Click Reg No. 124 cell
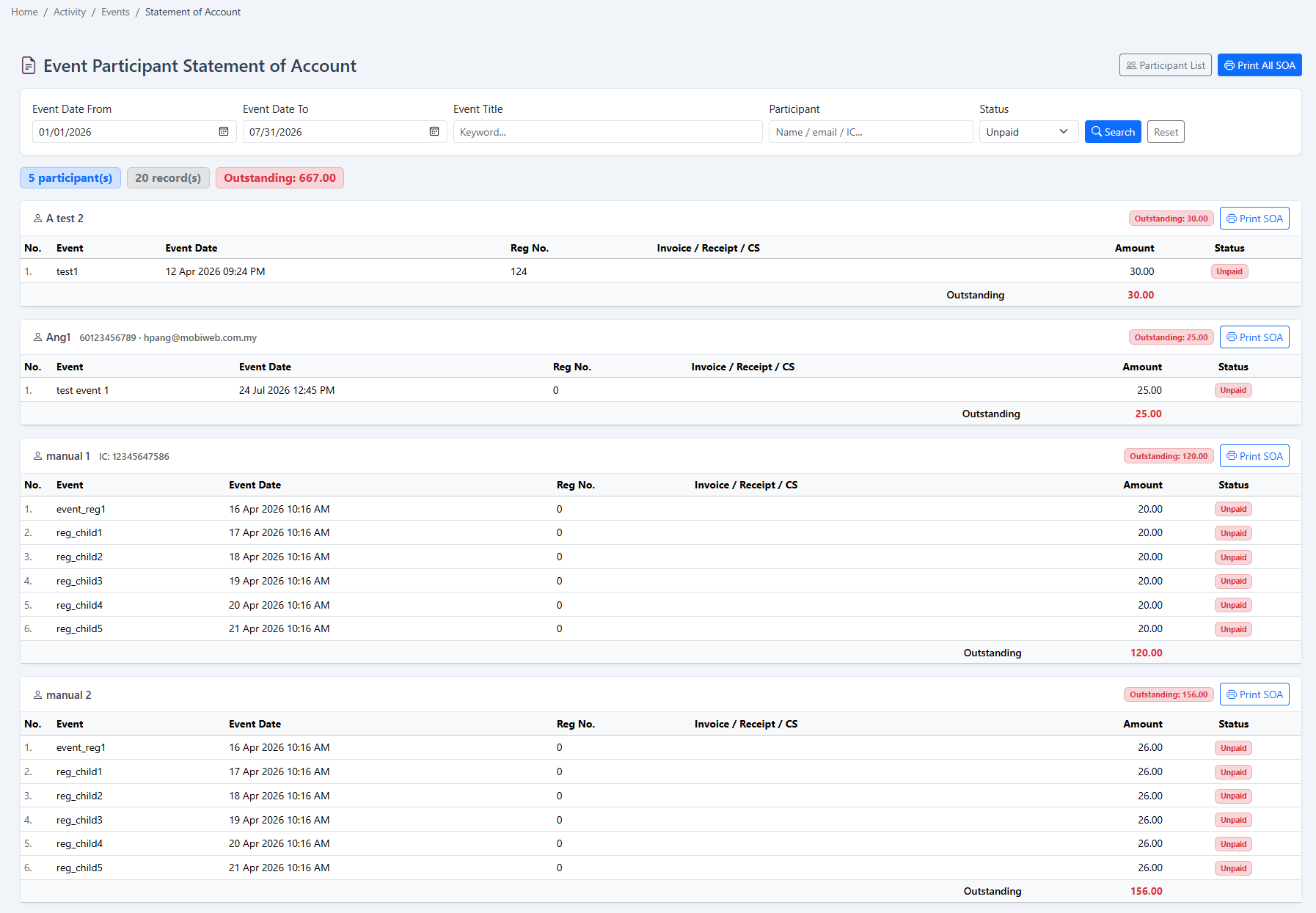Screen dimensions: 1316x913 click(x=519, y=271)
